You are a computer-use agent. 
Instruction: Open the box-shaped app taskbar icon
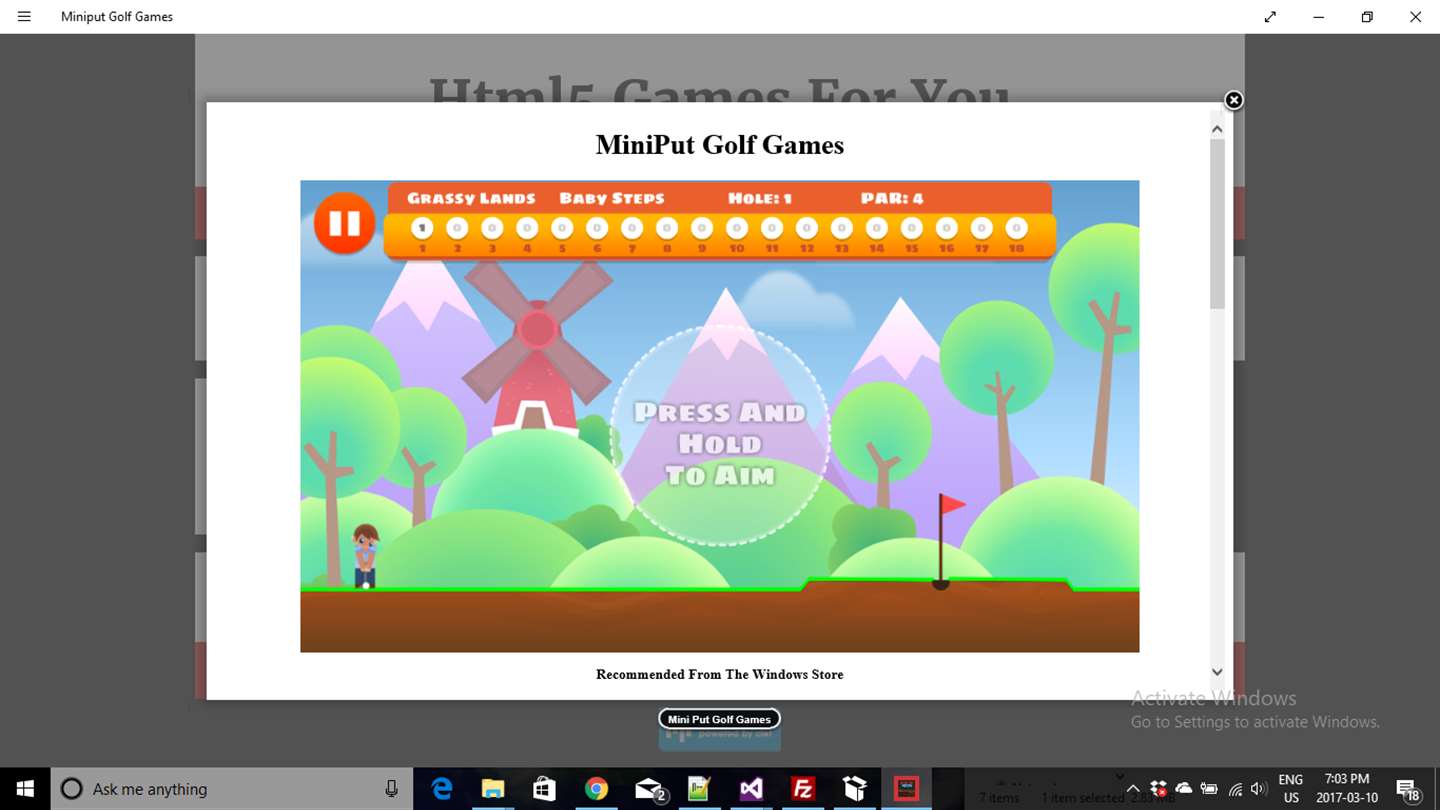click(854, 789)
